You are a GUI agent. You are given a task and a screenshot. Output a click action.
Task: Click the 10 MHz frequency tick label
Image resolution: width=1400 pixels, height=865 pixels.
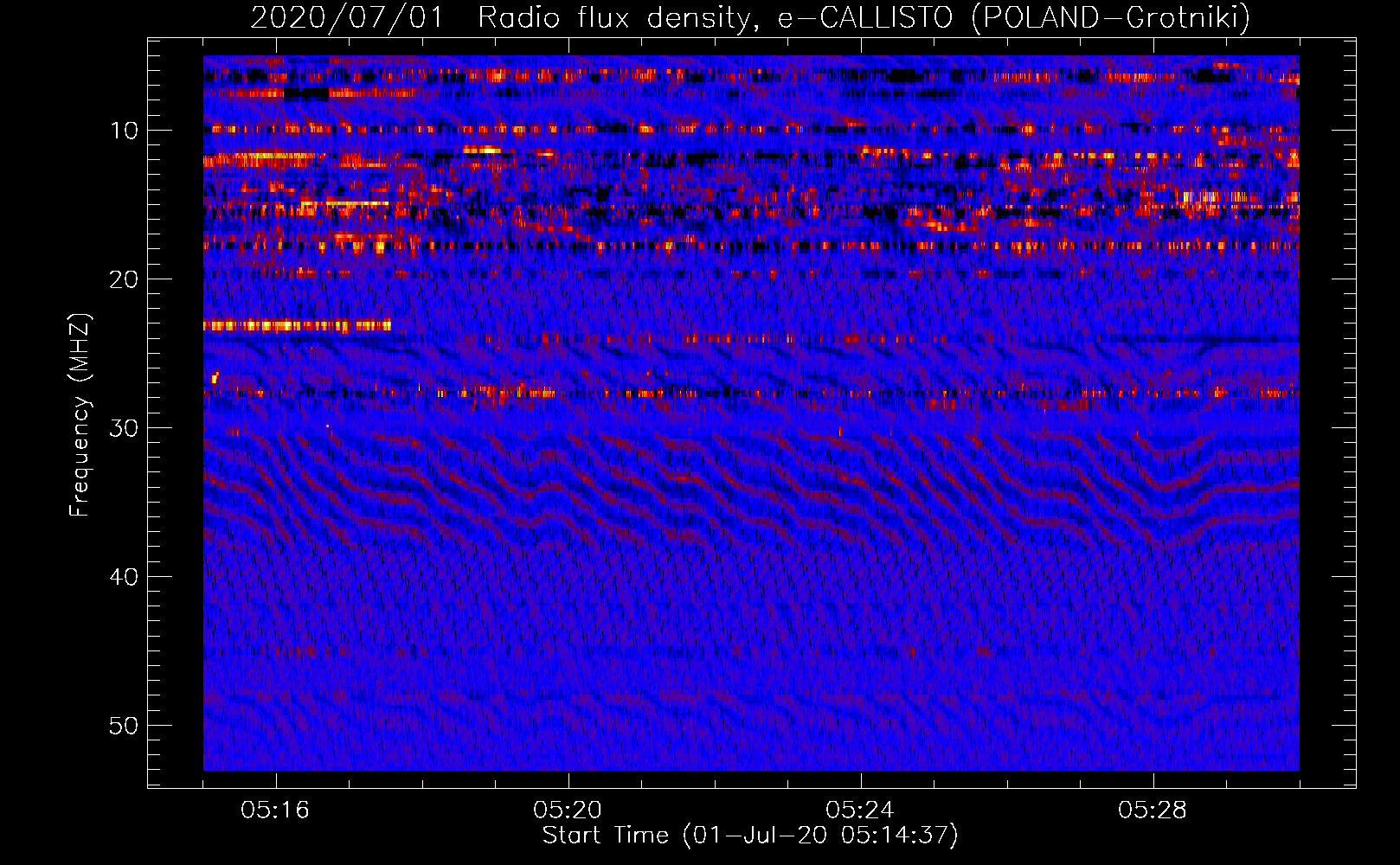pos(125,131)
